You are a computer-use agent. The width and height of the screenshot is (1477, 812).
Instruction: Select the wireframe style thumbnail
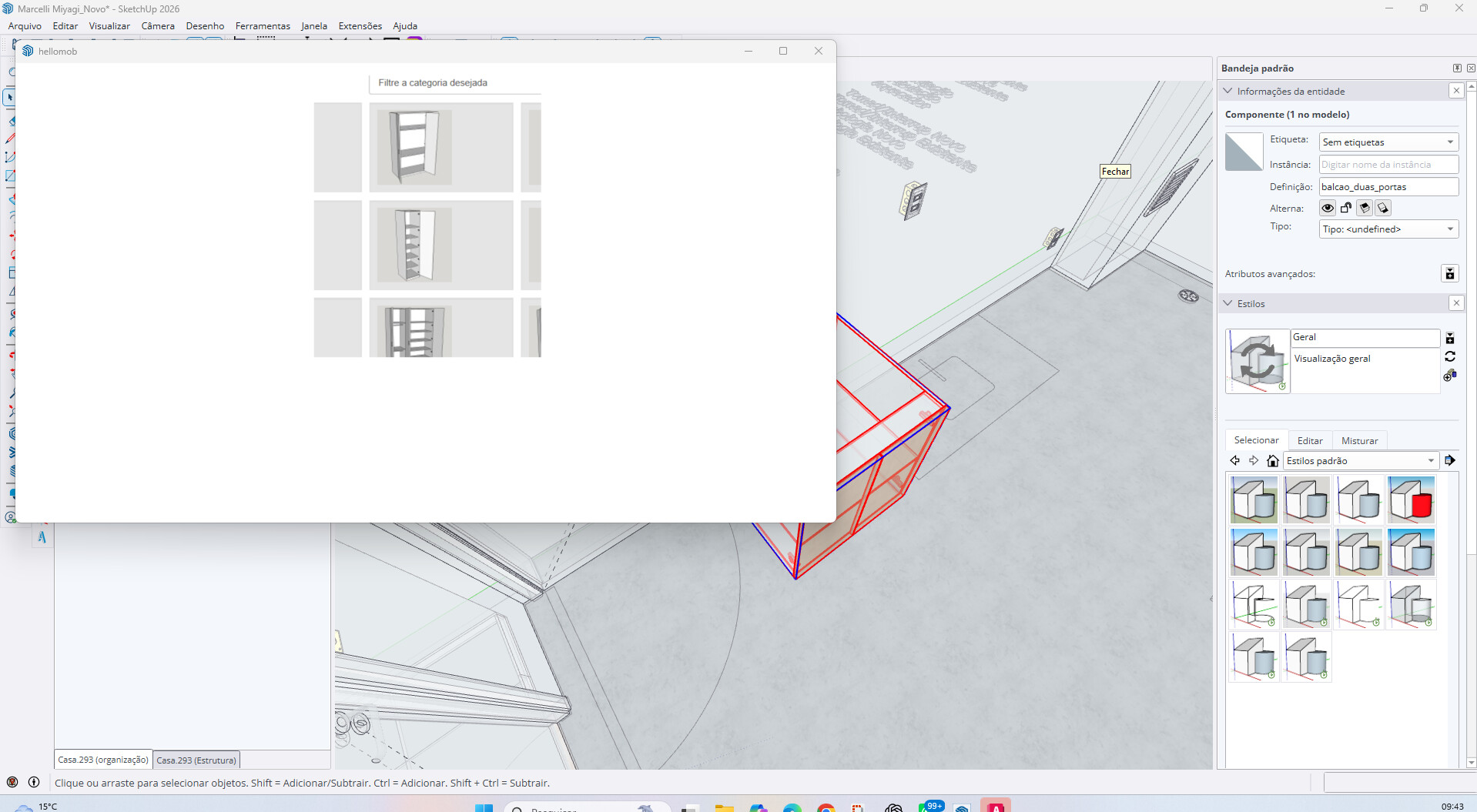pyautogui.click(x=1254, y=604)
